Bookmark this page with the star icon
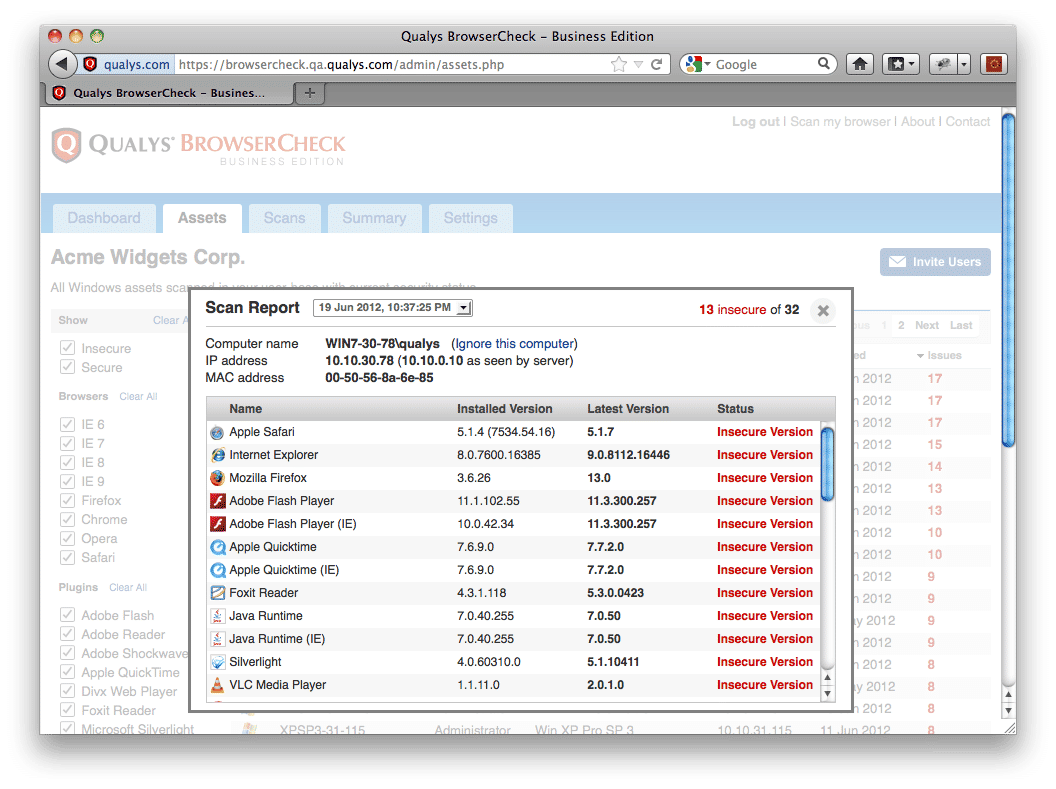Viewport: 1056px width, 789px height. (x=618, y=65)
